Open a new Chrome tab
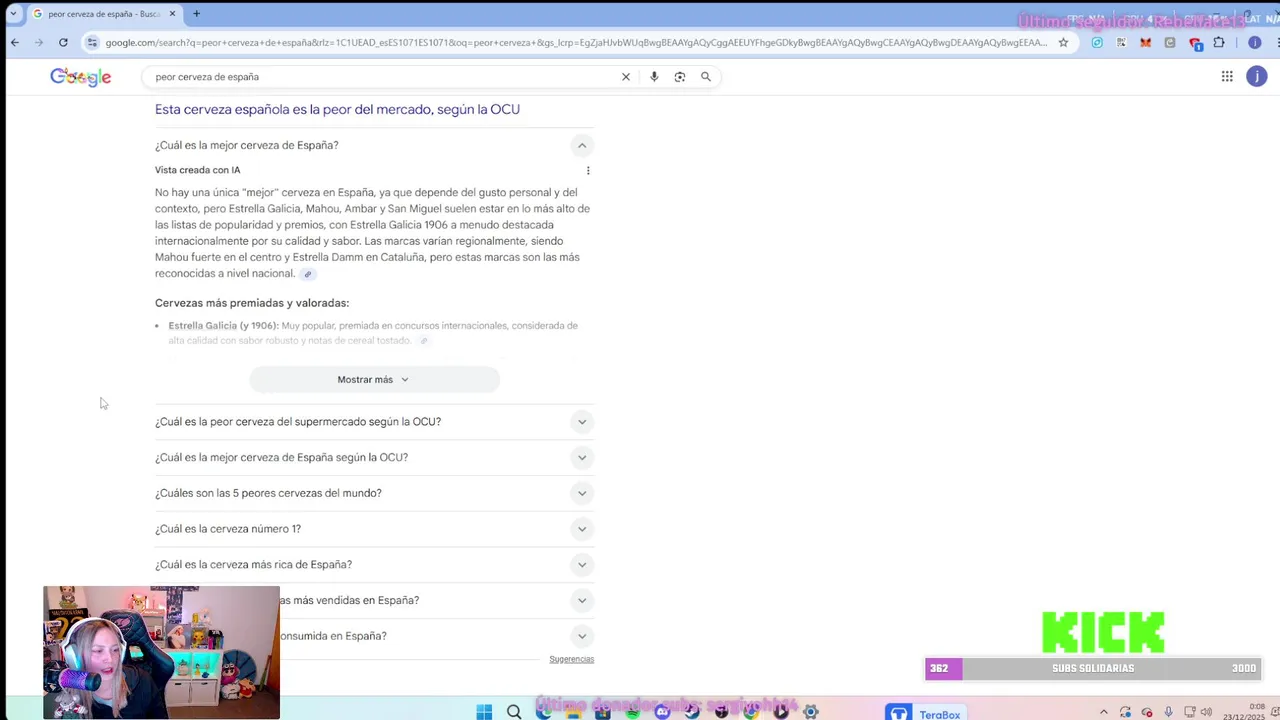Image resolution: width=1280 pixels, height=720 pixels. coord(196,14)
